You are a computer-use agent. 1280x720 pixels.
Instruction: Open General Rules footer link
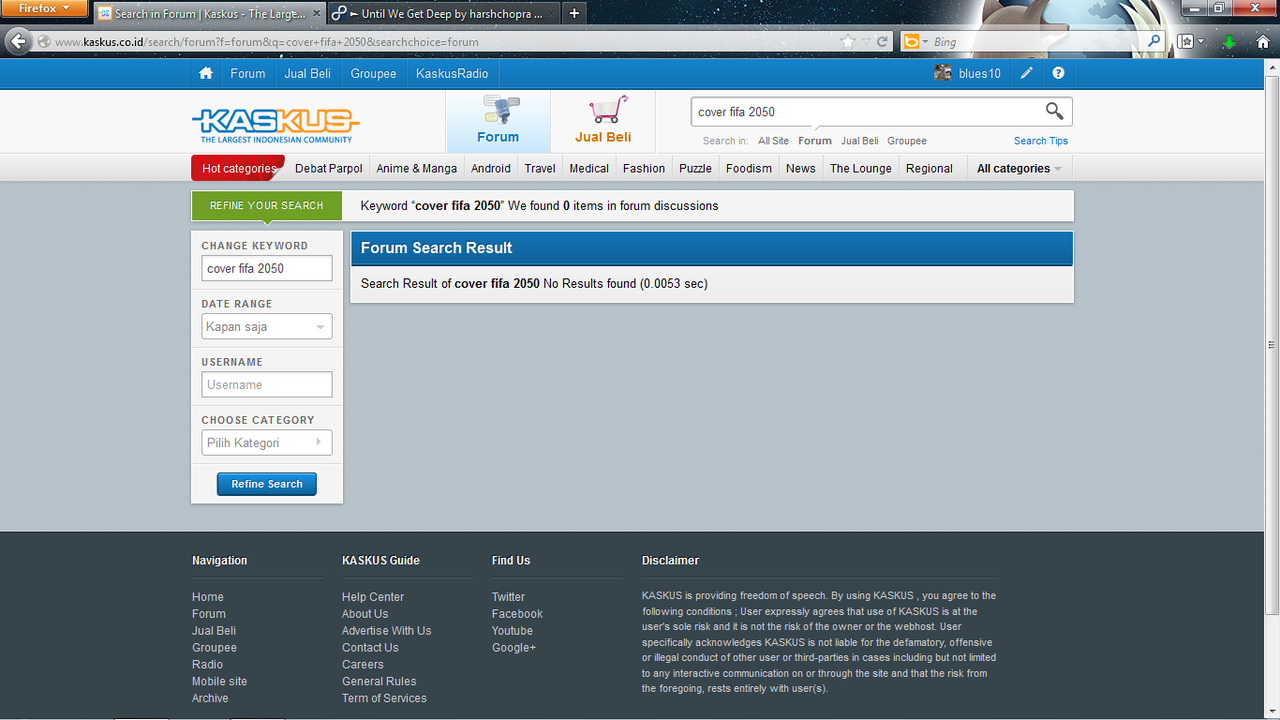pyautogui.click(x=379, y=681)
